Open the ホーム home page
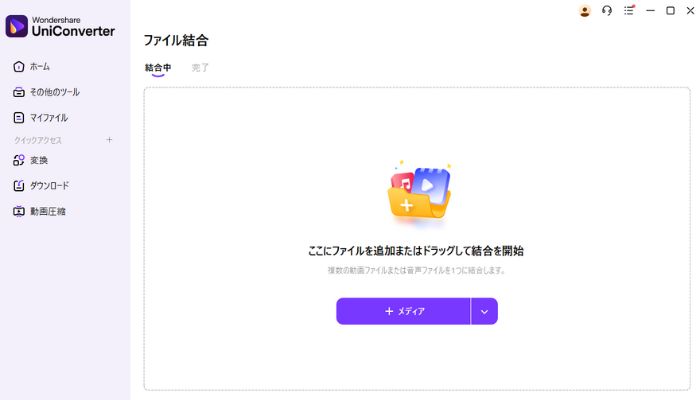The height and width of the screenshot is (400, 700). click(x=31, y=67)
